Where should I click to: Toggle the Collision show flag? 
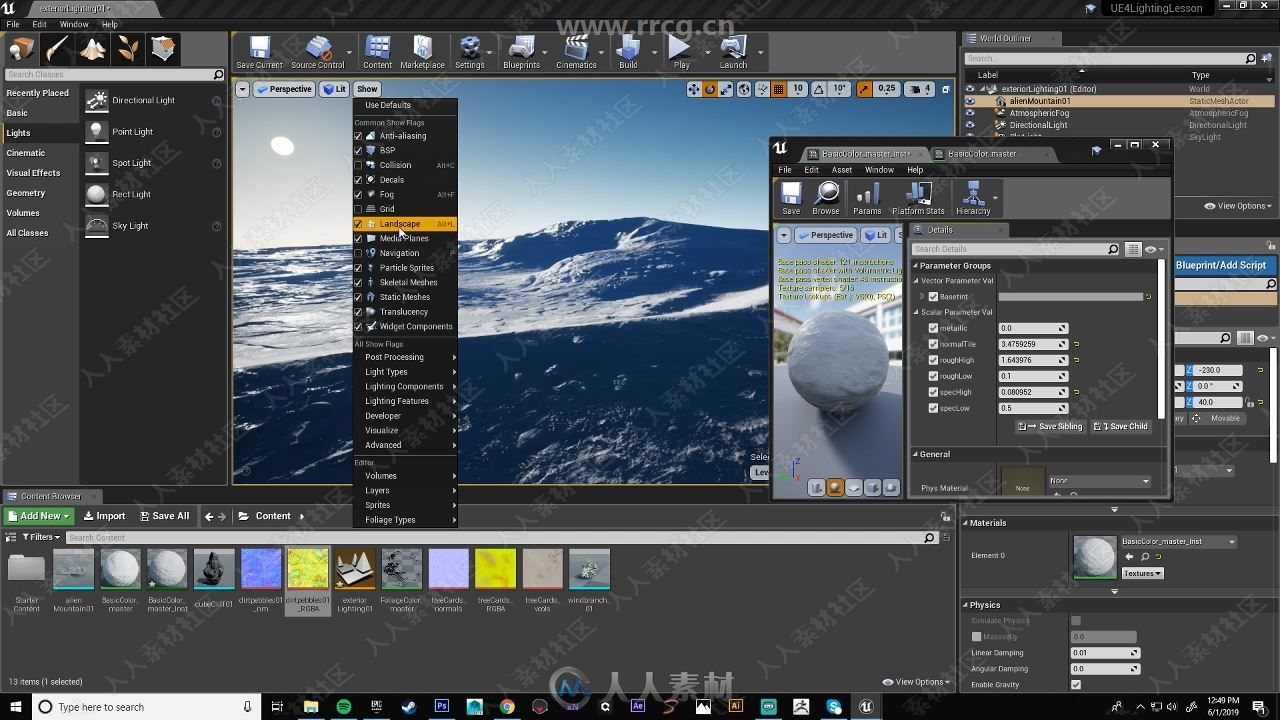point(358,165)
